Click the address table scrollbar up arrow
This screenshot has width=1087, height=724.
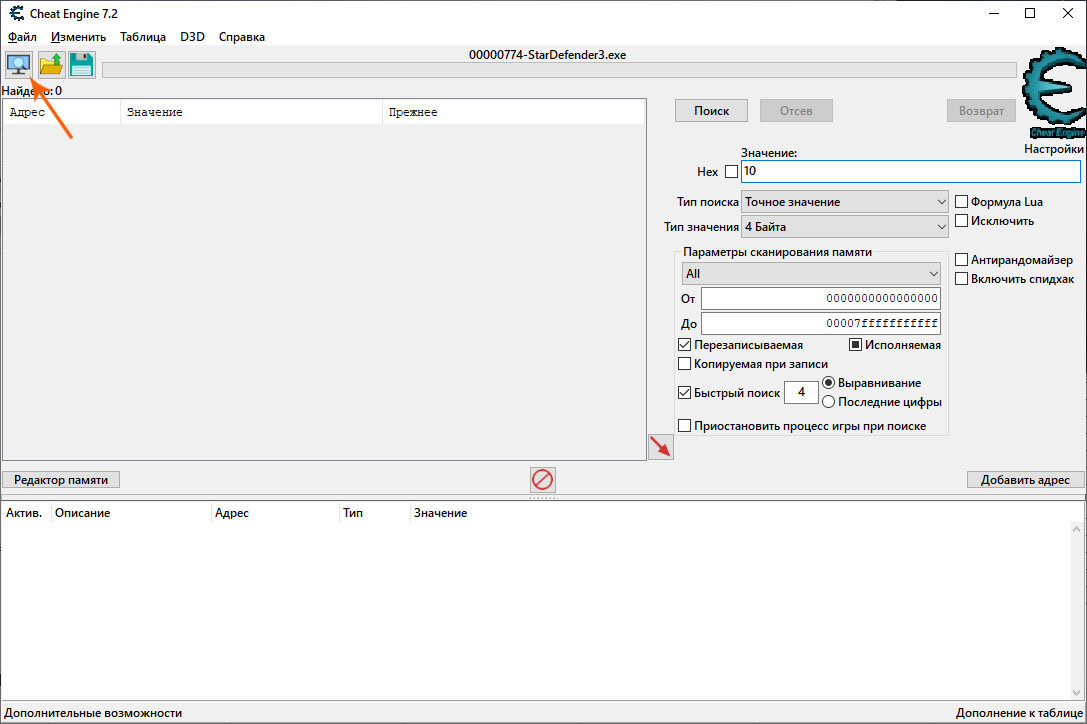click(x=1077, y=529)
